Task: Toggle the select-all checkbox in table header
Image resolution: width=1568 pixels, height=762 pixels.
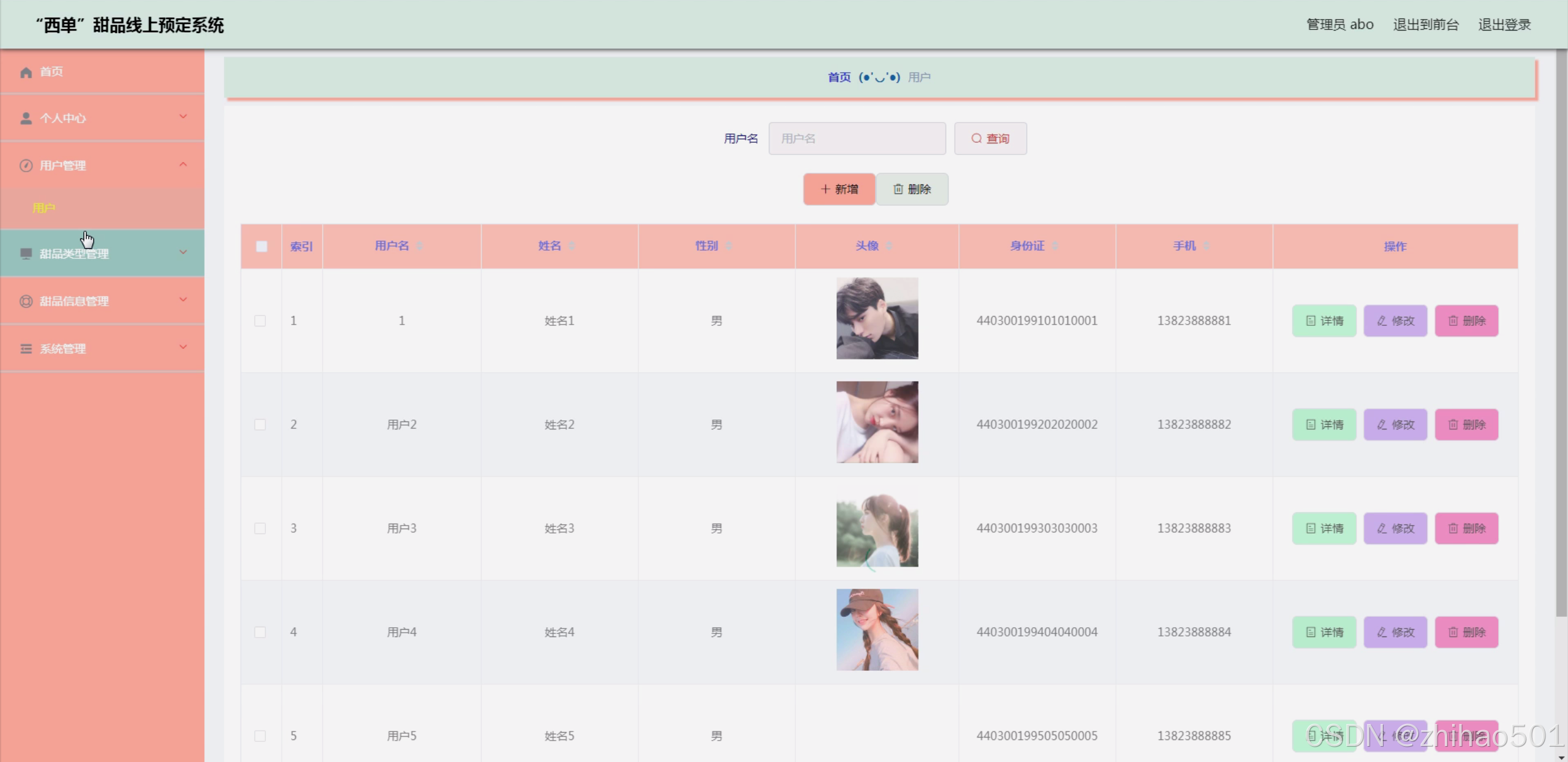Action: 262,246
